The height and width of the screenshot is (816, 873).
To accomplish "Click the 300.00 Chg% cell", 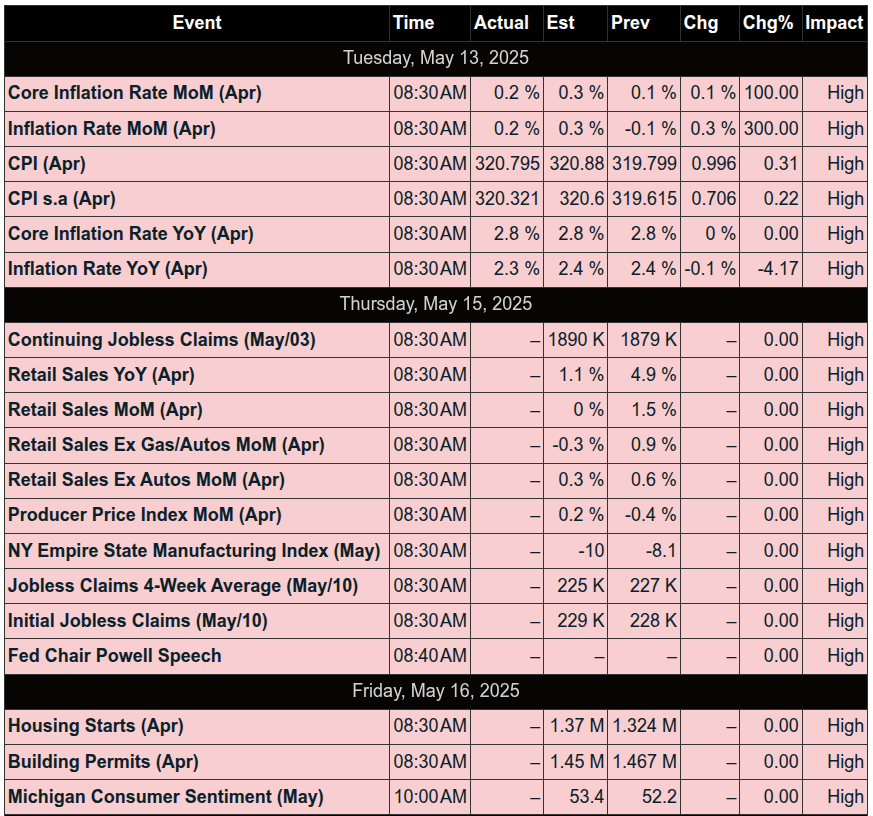I will tap(770, 129).
